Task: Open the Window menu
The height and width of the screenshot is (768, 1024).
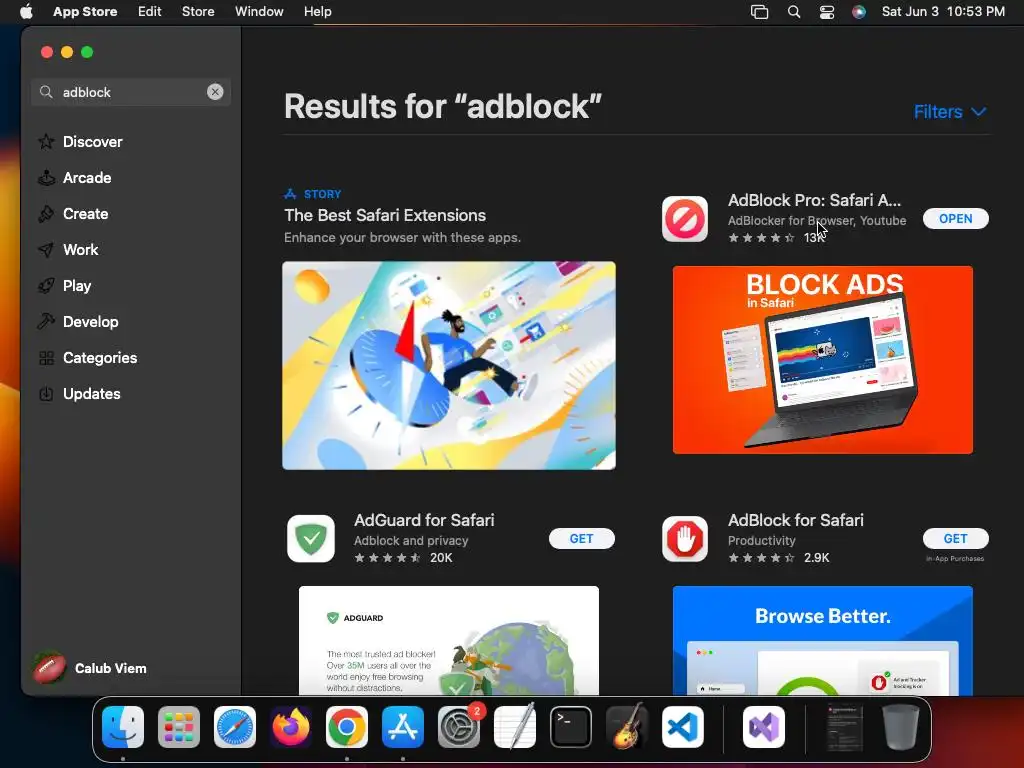Action: 259,11
